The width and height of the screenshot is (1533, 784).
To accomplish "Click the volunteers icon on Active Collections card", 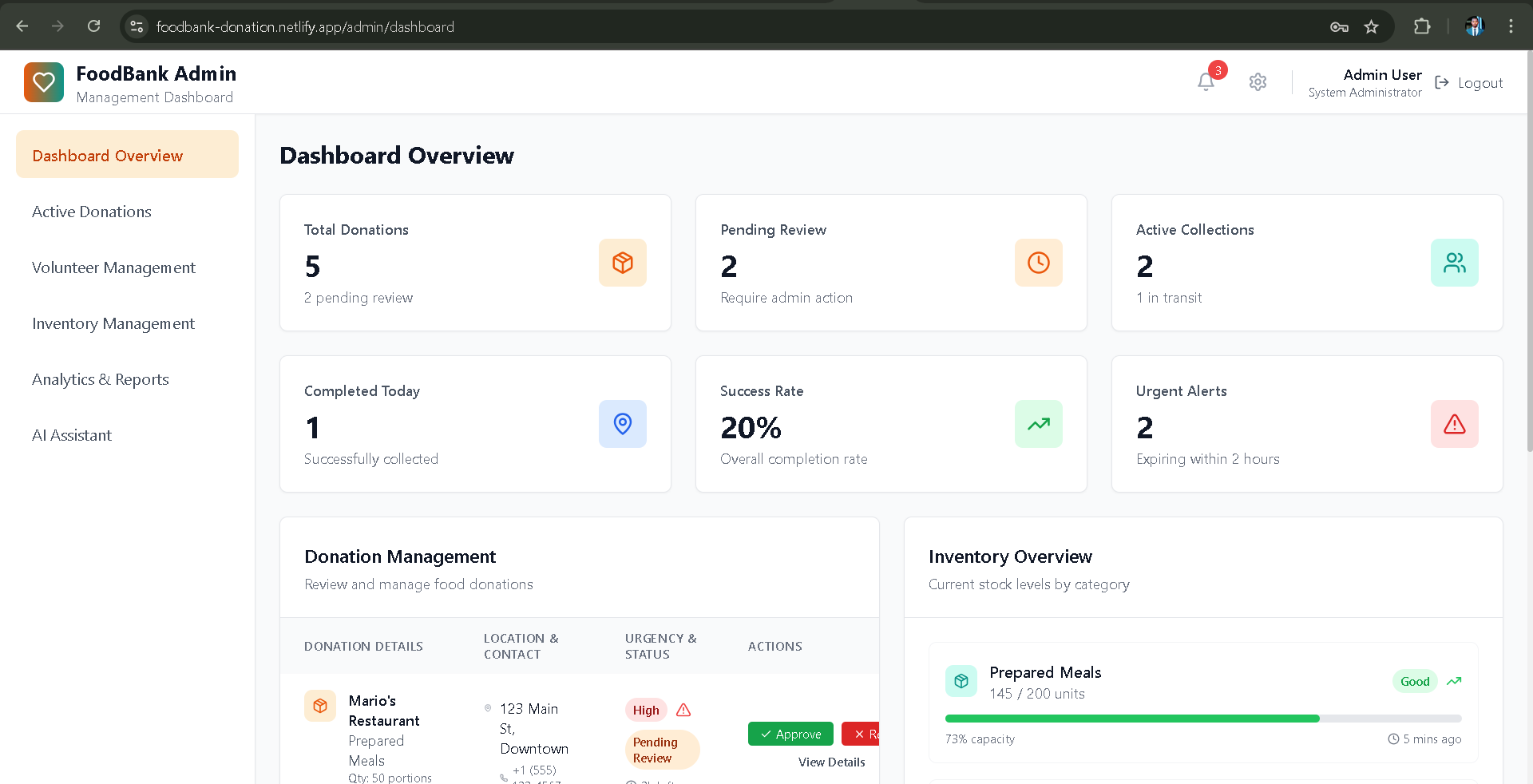I will coord(1455,262).
